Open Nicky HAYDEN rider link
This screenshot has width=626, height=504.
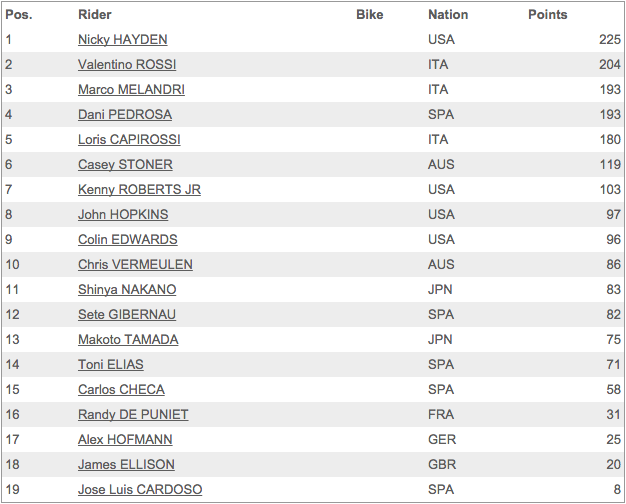pos(123,40)
